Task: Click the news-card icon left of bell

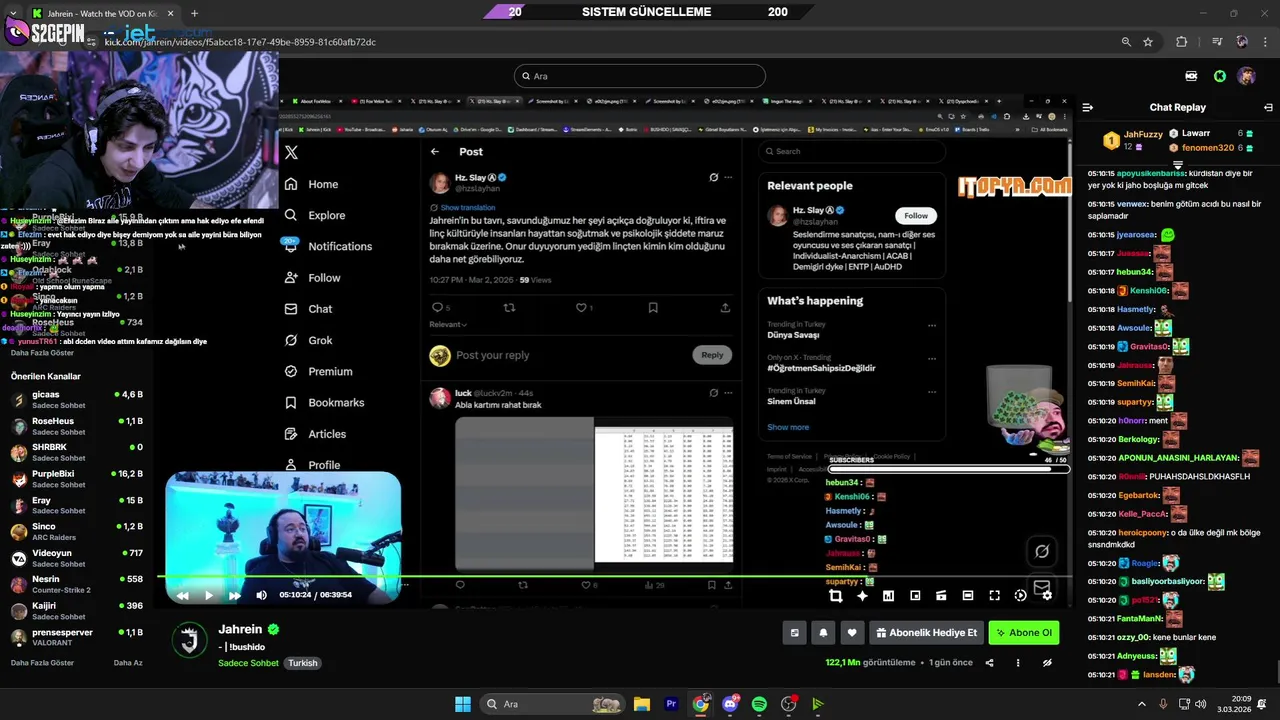Action: (x=795, y=633)
